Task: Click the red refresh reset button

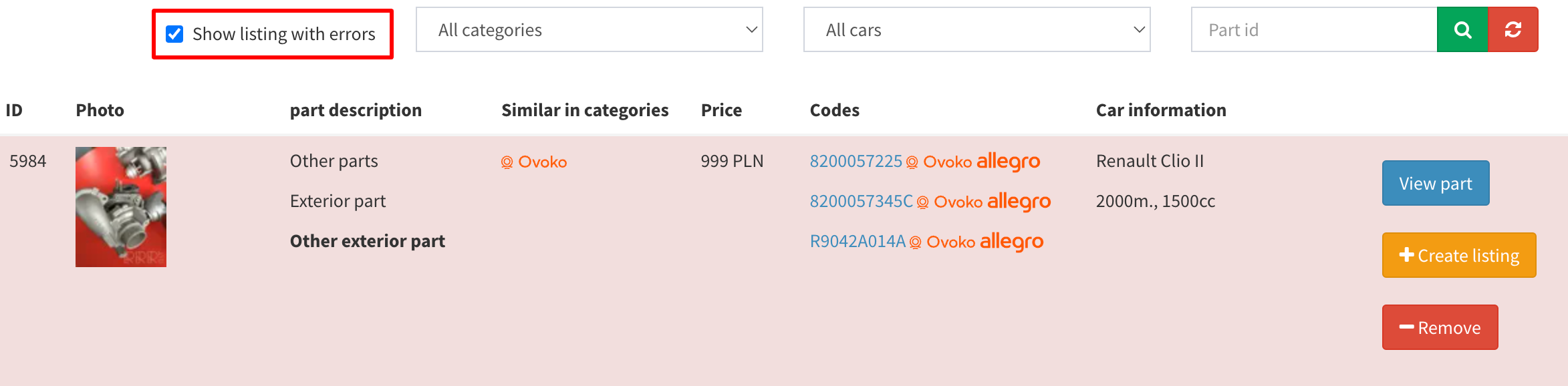Action: point(1513,30)
